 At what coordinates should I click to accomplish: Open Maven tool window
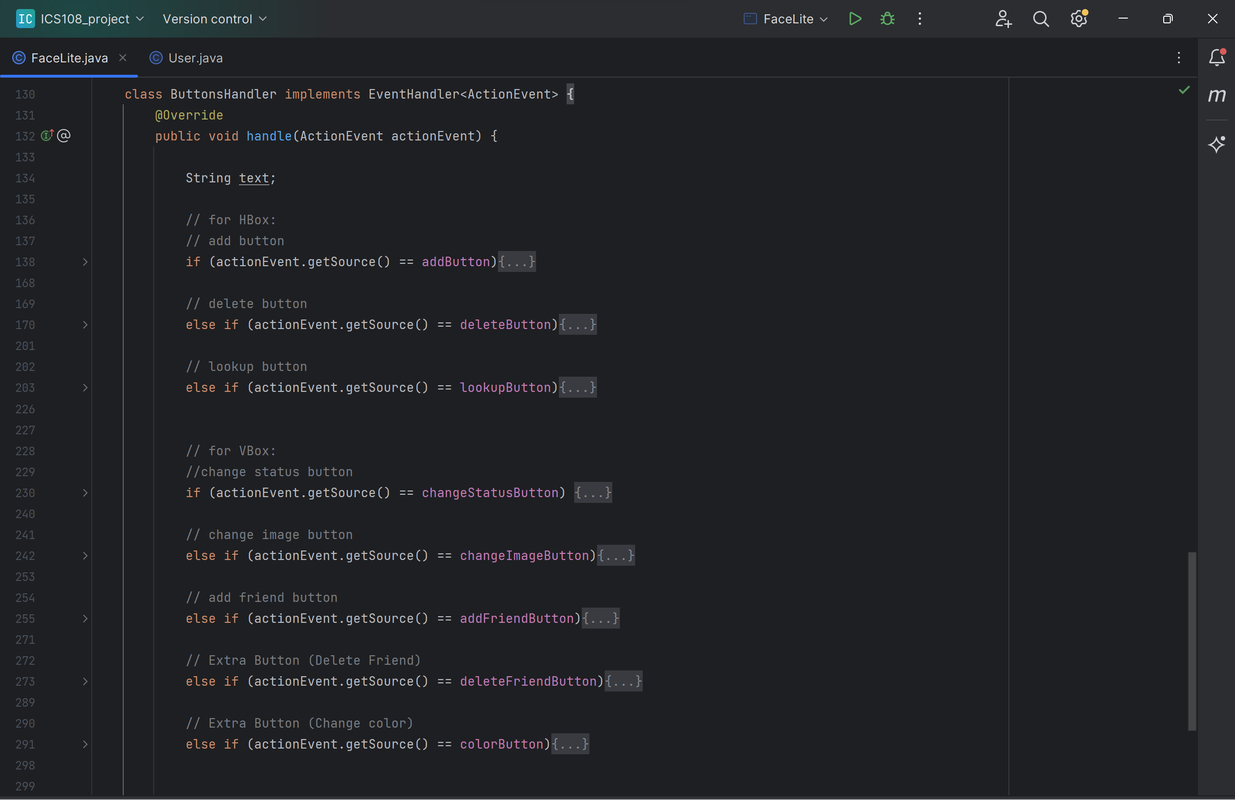pyautogui.click(x=1217, y=96)
